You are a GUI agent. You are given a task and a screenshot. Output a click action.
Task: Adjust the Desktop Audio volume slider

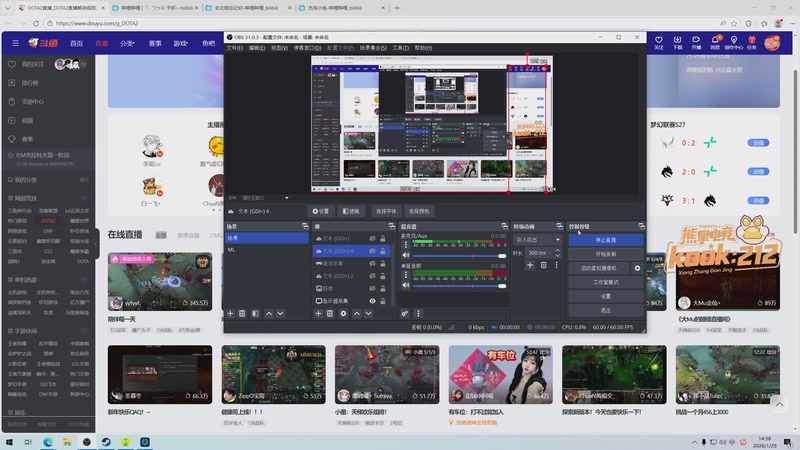(x=459, y=286)
